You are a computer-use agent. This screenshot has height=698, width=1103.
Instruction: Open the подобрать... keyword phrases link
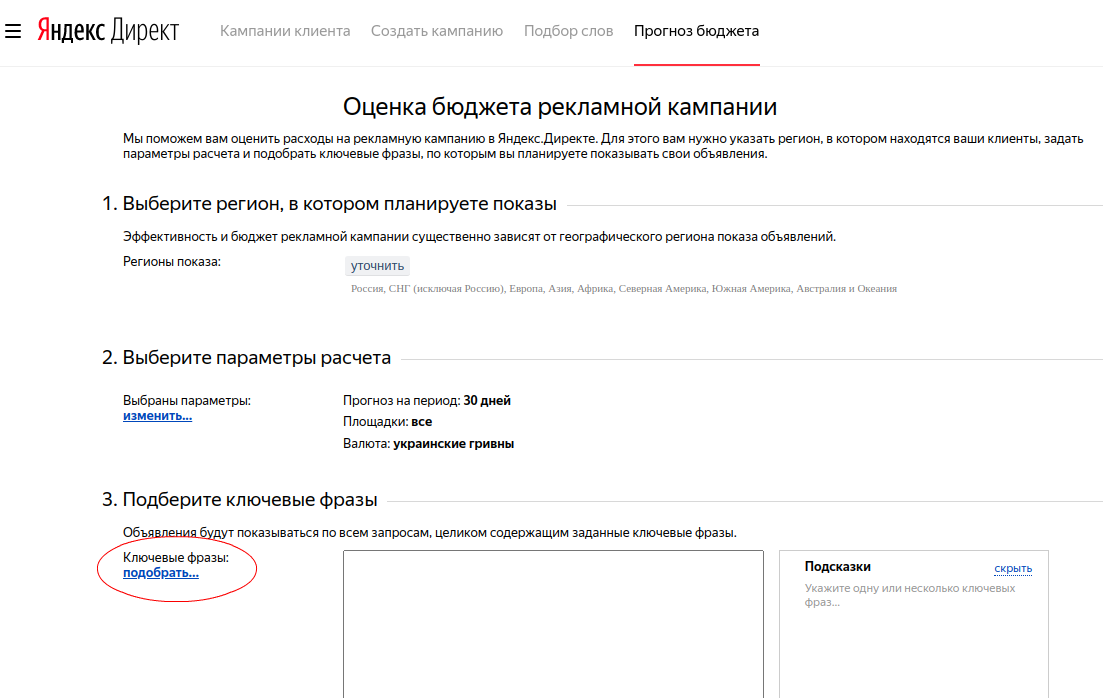(160, 573)
